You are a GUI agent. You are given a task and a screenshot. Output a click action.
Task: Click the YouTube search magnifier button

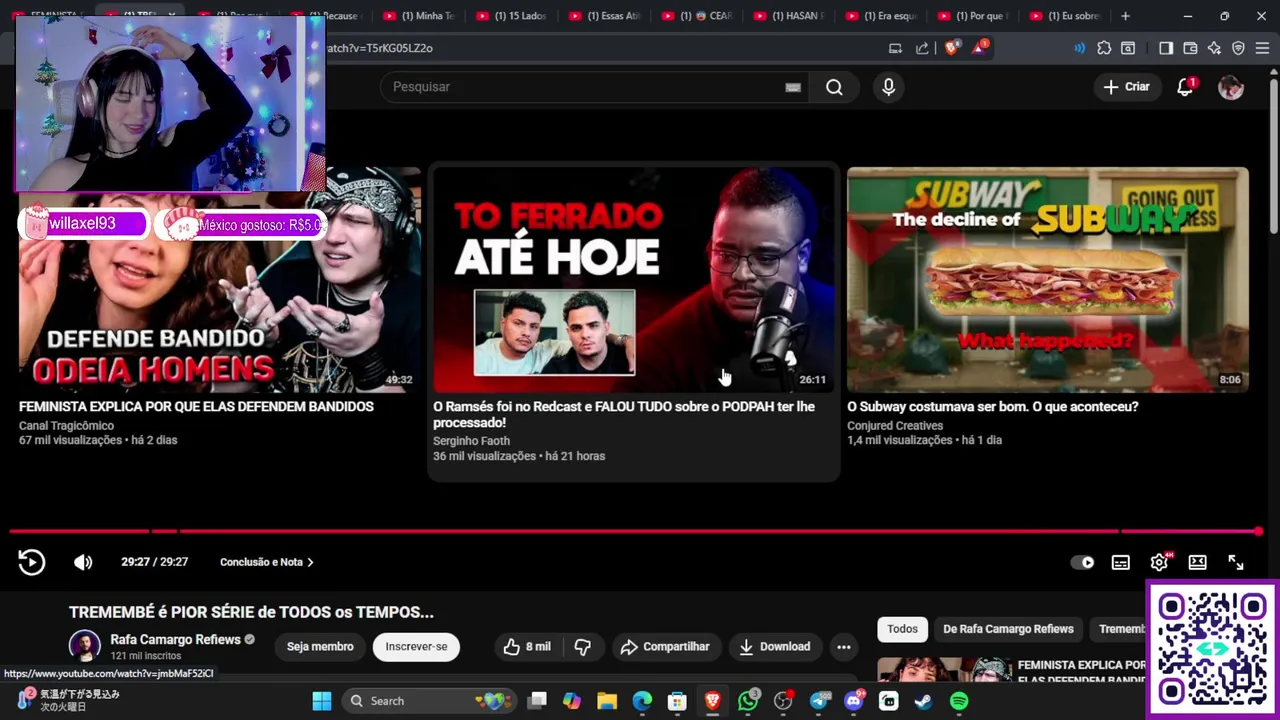click(834, 87)
